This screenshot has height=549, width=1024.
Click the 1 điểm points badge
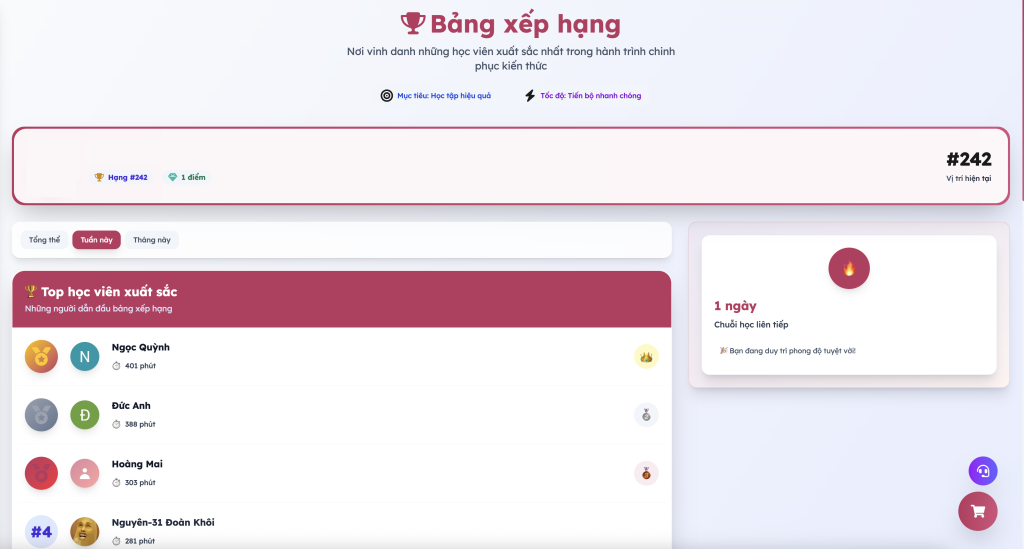tap(187, 177)
